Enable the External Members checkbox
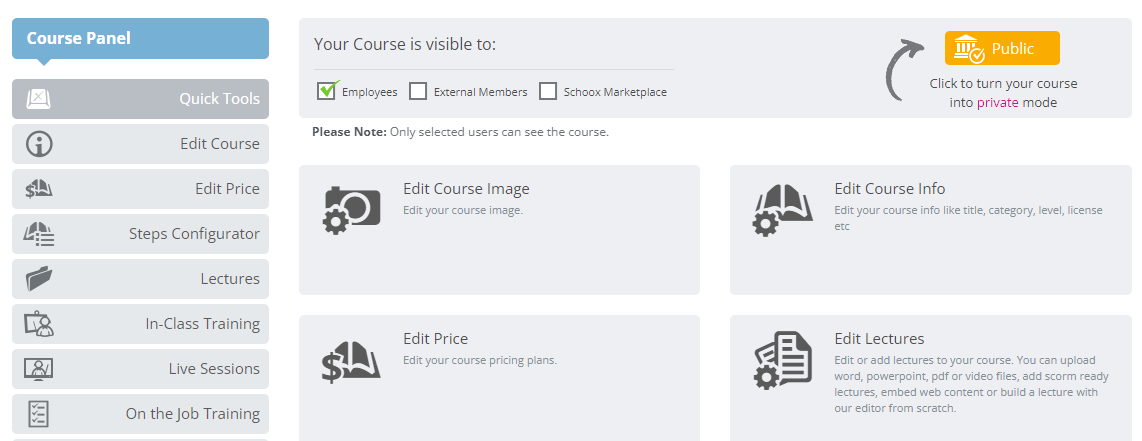This screenshot has width=1142, height=441. (418, 92)
